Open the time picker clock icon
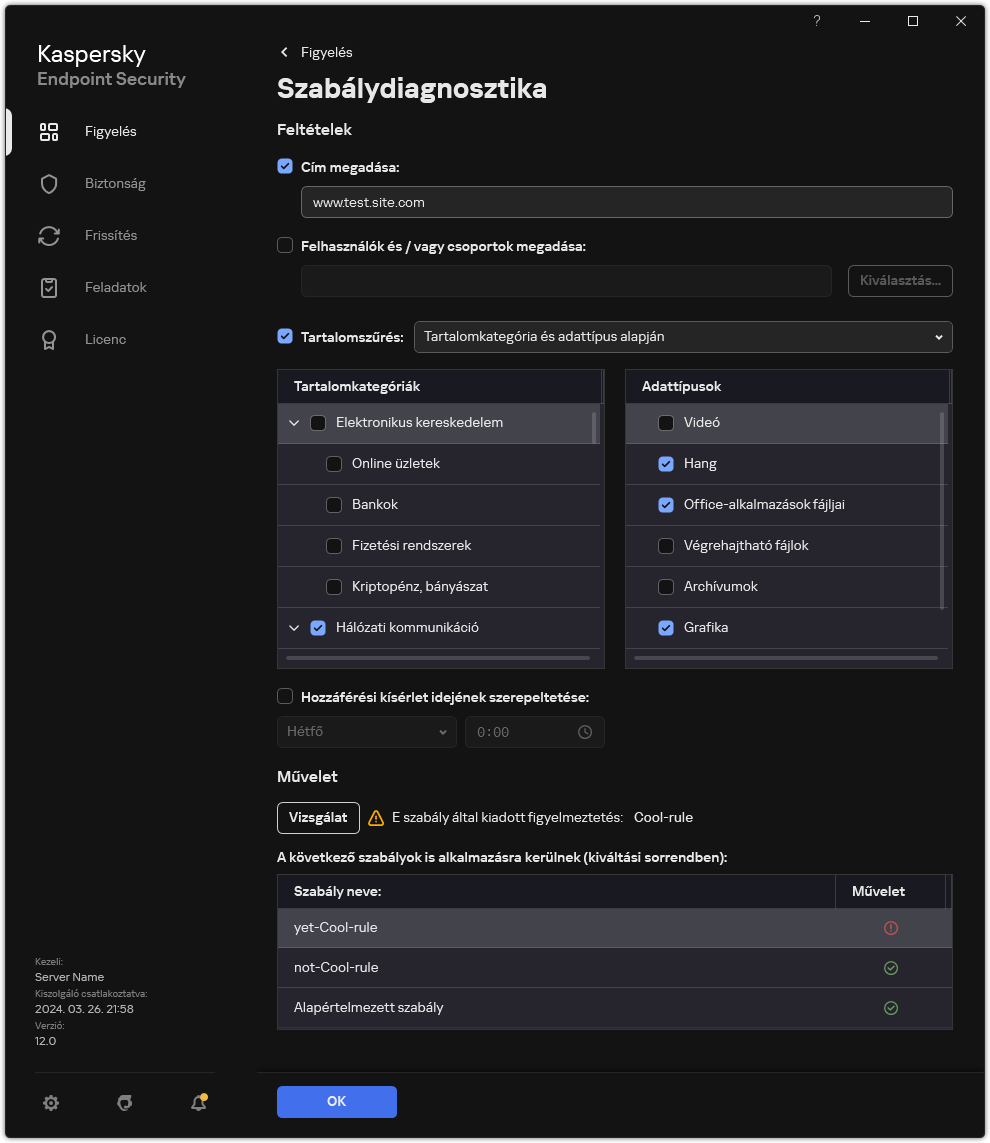990x1143 pixels. click(585, 732)
